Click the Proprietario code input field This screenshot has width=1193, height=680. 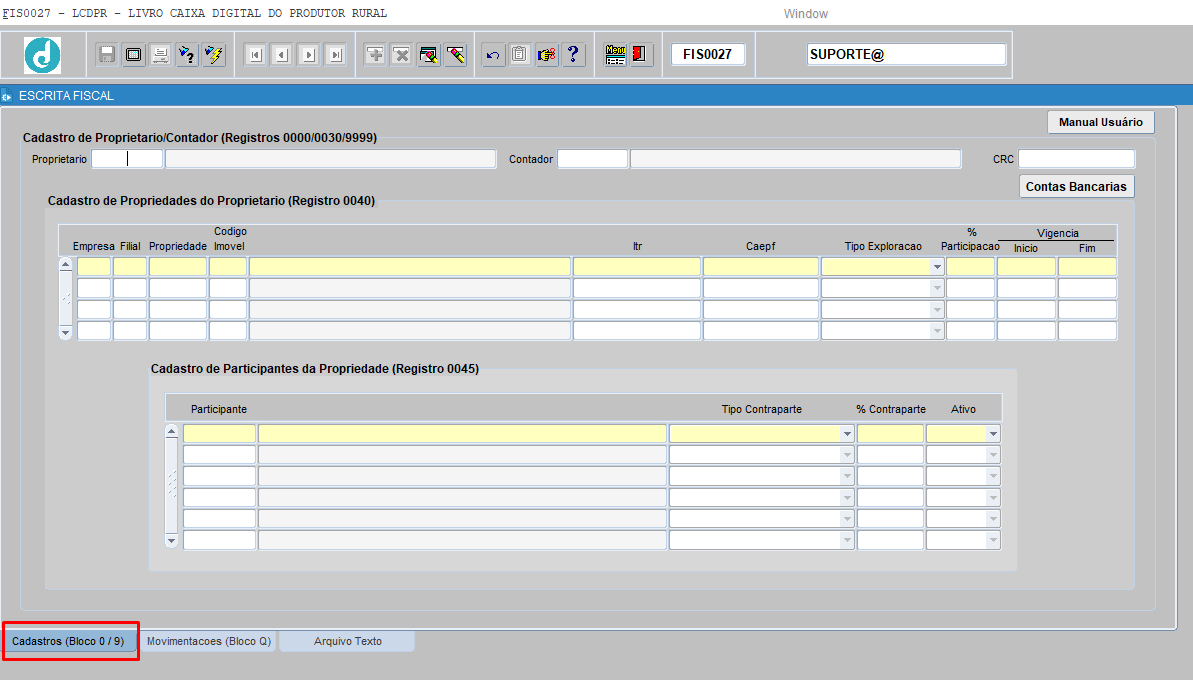127,159
